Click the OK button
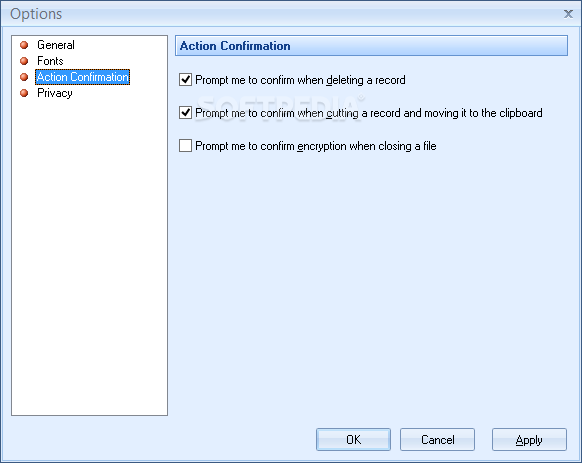 353,440
